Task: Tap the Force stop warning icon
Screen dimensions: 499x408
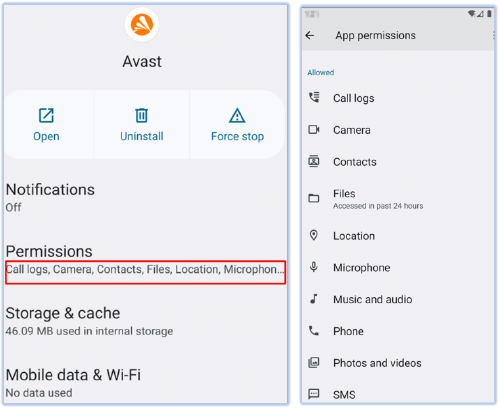Action: [x=237, y=116]
